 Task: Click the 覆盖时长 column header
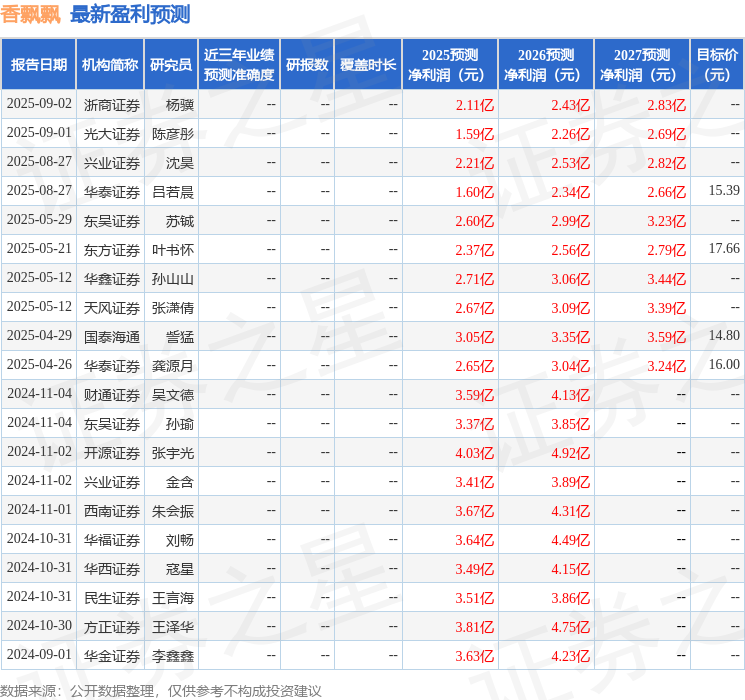tap(368, 65)
